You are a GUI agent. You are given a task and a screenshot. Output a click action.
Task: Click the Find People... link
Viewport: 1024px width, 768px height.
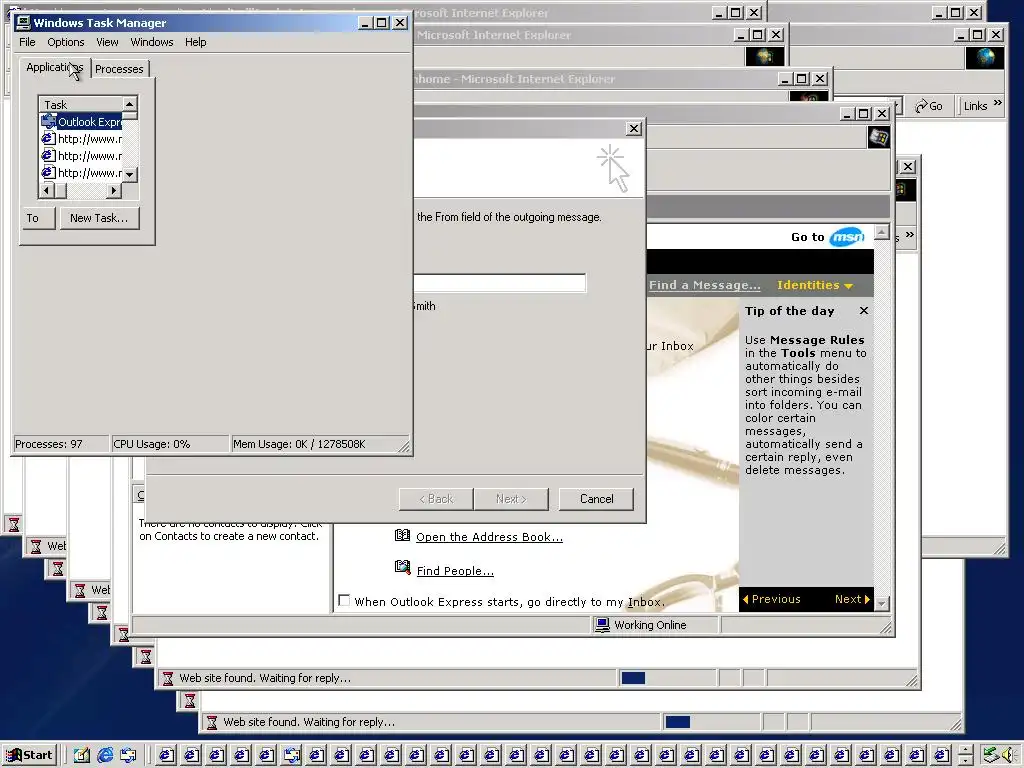click(455, 571)
